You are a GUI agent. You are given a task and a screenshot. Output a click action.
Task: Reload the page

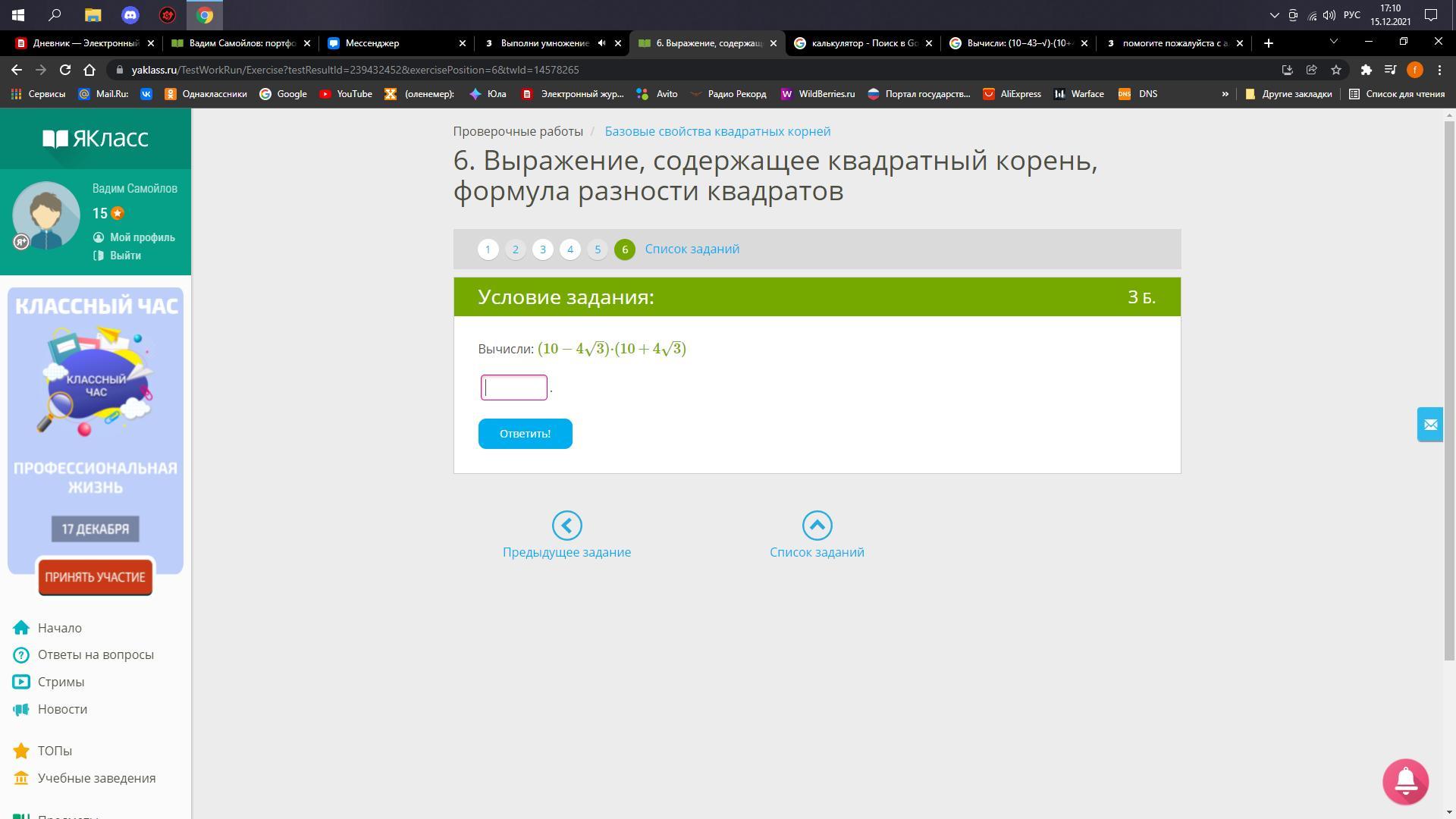[65, 70]
